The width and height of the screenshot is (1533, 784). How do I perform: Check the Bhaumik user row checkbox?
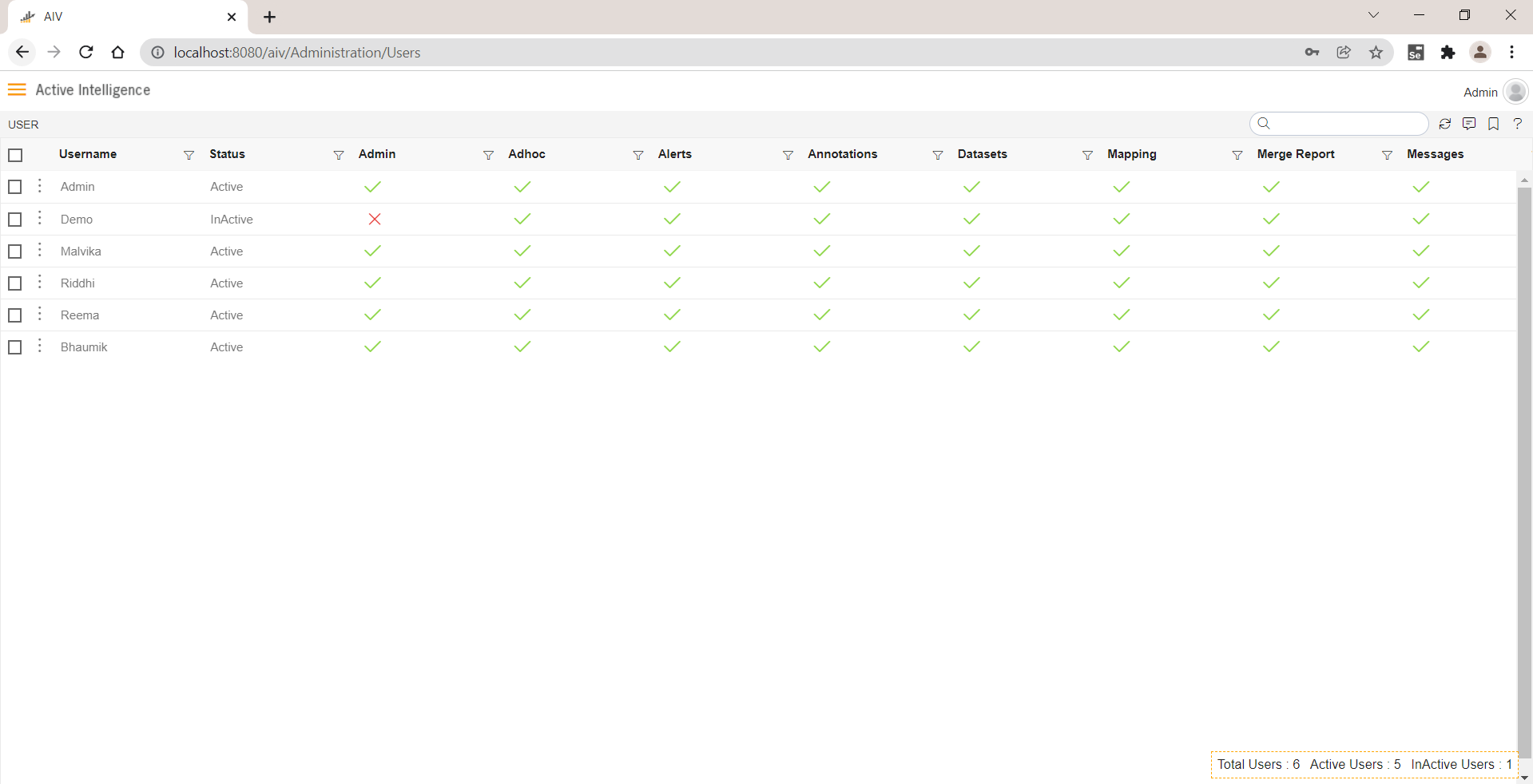(x=15, y=347)
